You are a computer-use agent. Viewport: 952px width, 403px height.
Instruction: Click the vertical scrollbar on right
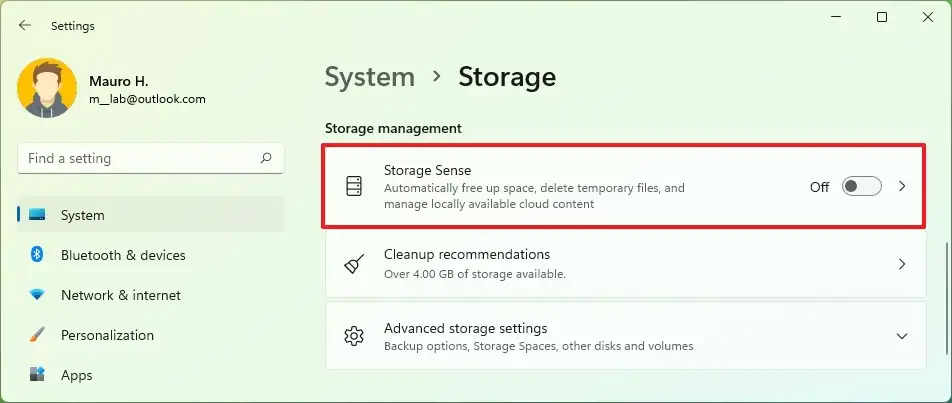click(947, 299)
